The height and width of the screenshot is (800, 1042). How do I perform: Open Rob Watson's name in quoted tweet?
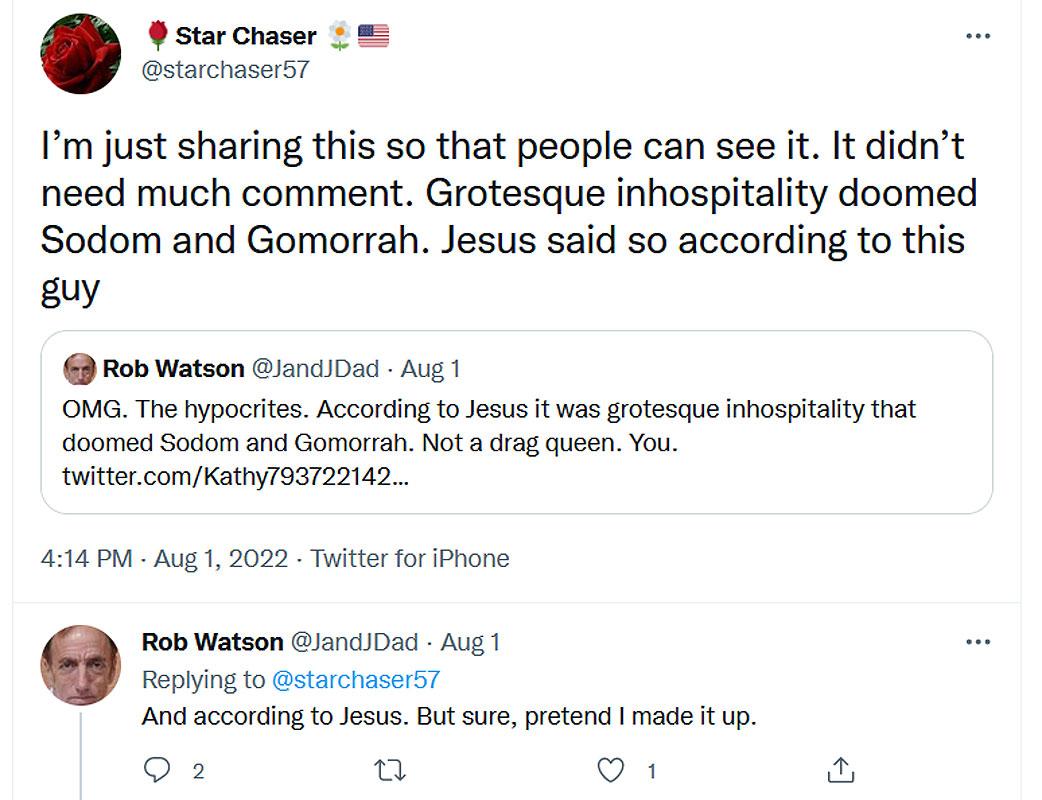tap(173, 369)
